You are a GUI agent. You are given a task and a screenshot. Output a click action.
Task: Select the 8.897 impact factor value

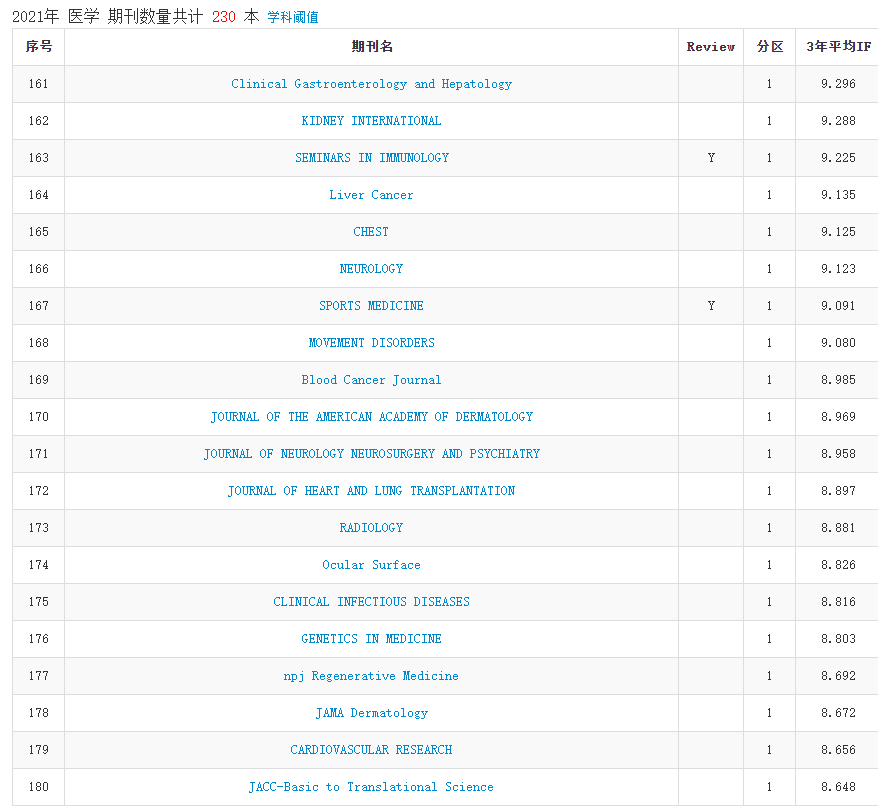(x=838, y=491)
